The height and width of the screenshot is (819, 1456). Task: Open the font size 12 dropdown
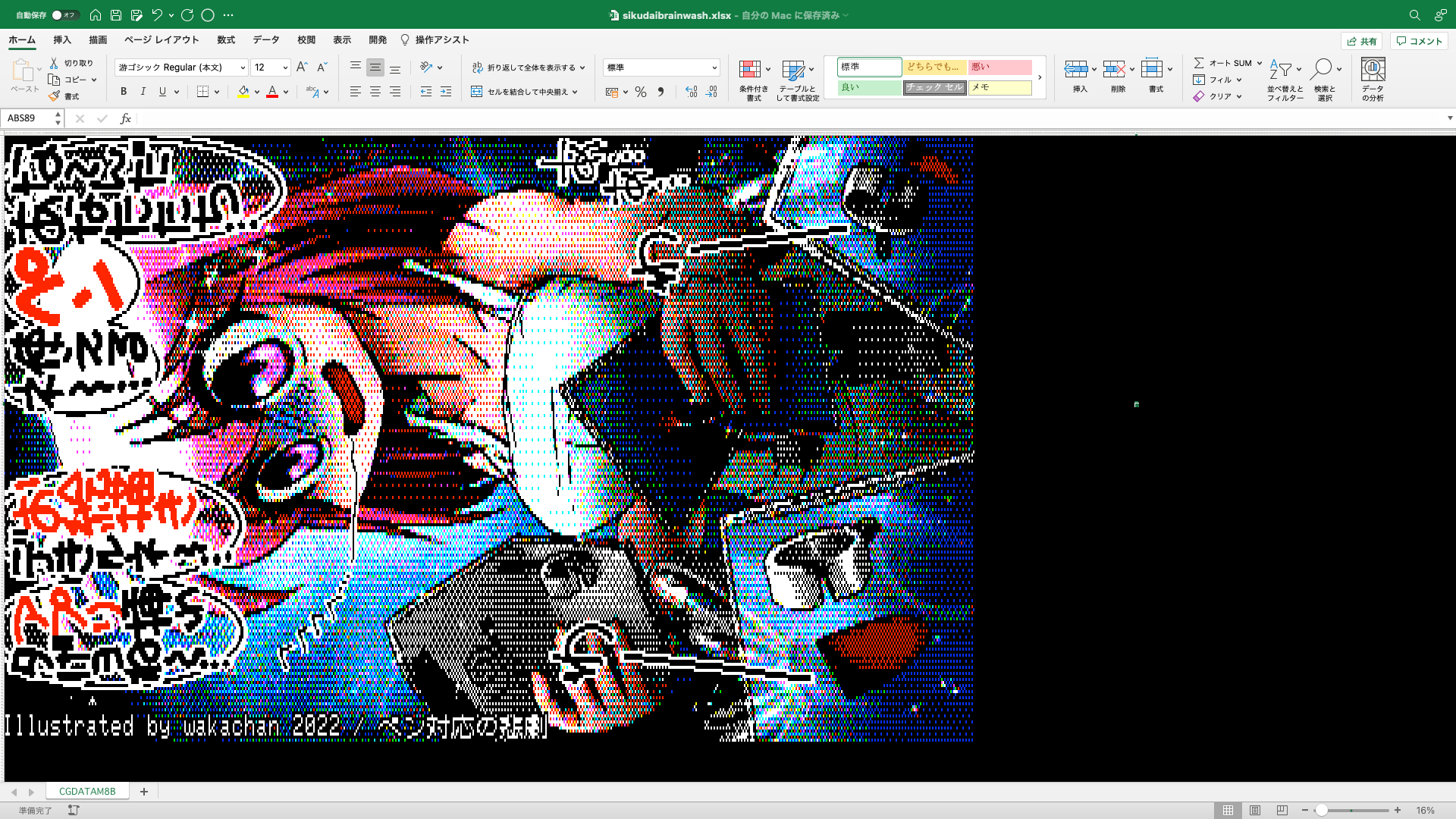click(x=285, y=67)
